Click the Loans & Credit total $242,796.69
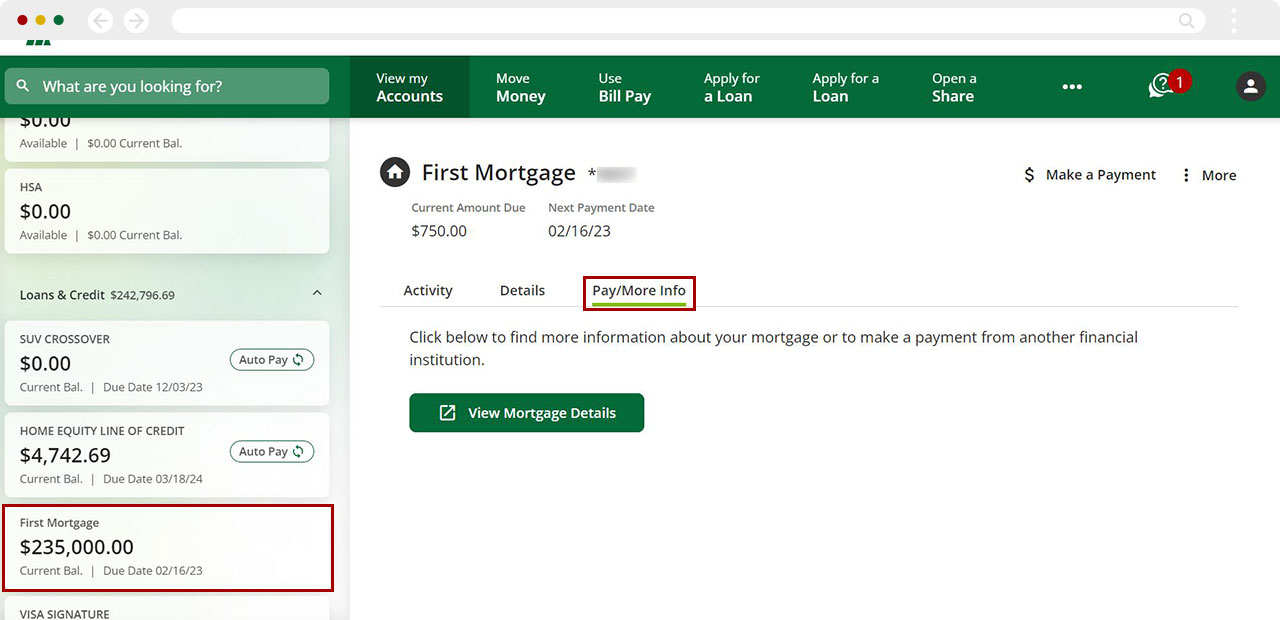The image size is (1280, 620). click(x=142, y=295)
